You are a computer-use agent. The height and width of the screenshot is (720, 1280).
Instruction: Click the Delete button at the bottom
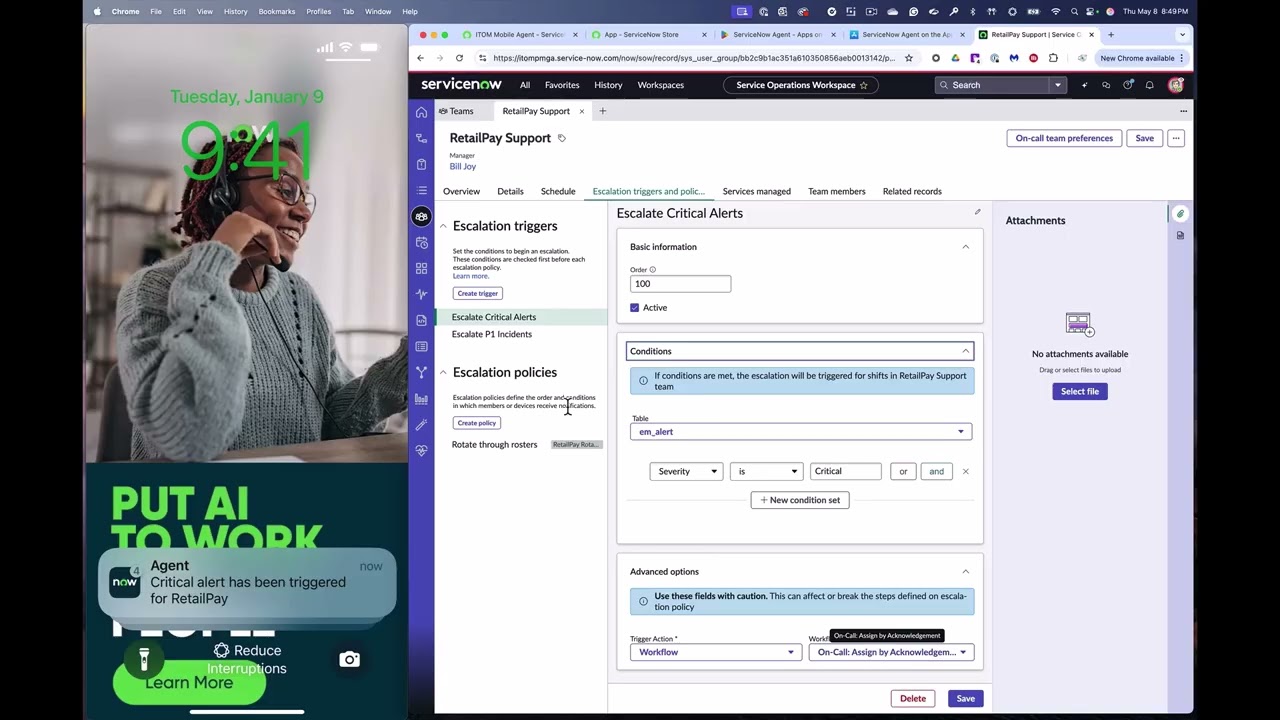[912, 698]
